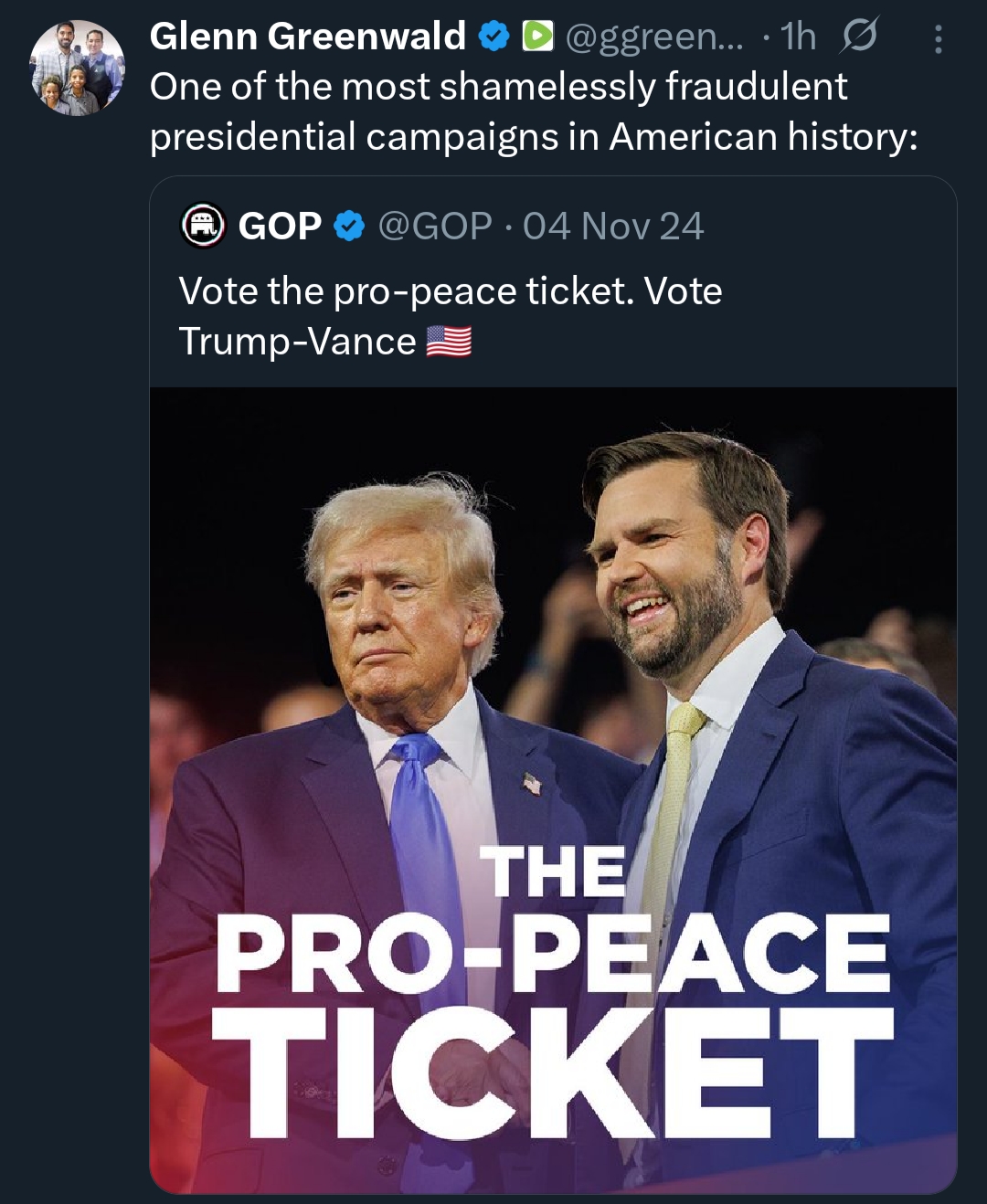Click the 1h post timestamp
This screenshot has height=1204, width=987.
coord(798,37)
